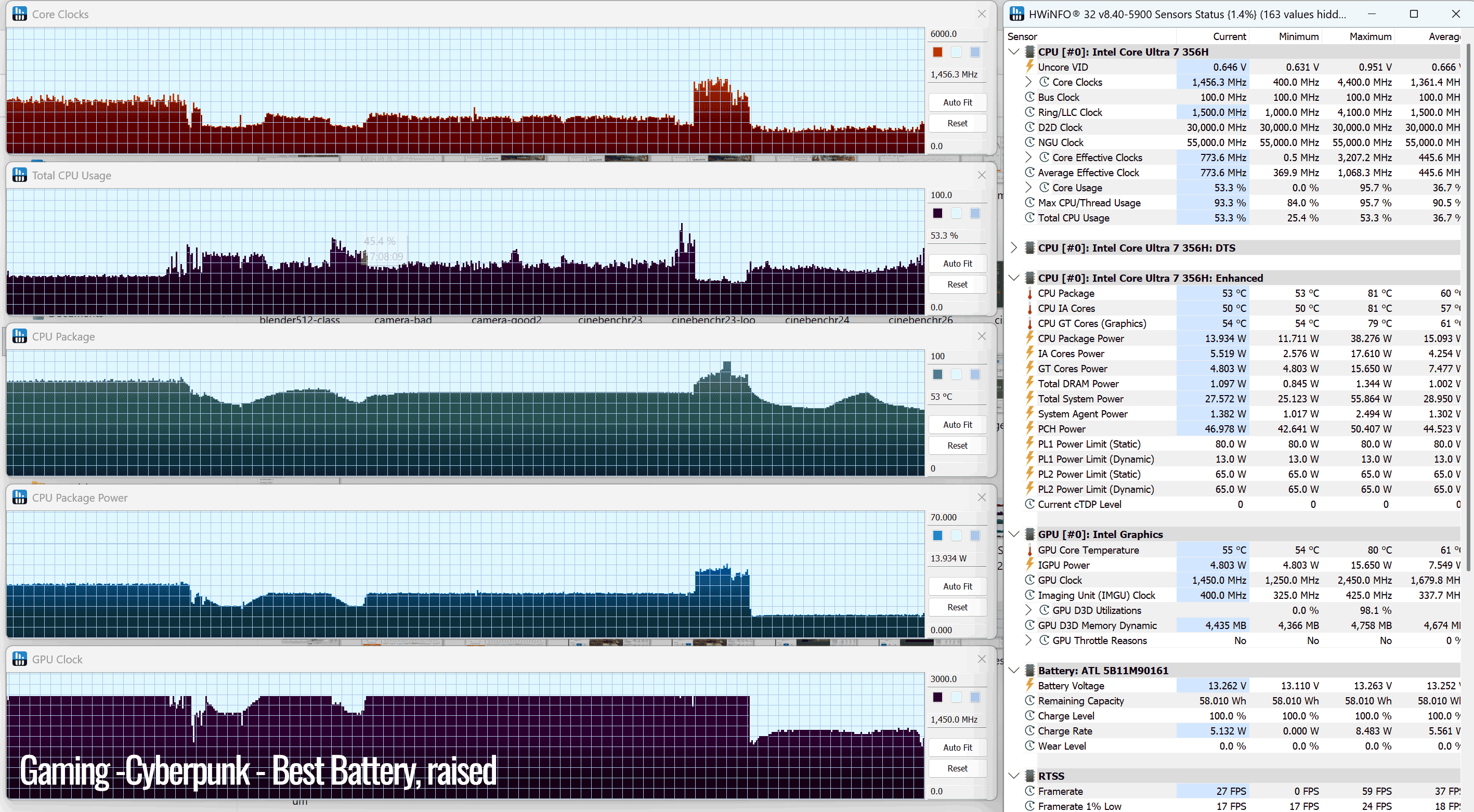Viewport: 1474px width, 812px height.
Task: Click the lightning icon next to Battery Voltage
Action: [1030, 686]
